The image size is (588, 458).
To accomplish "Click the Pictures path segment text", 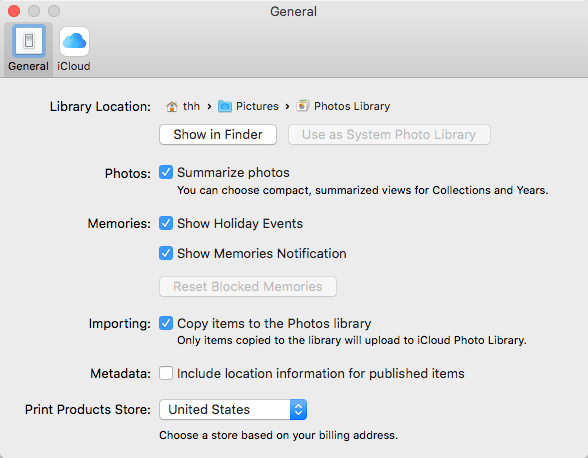I will tap(257, 106).
